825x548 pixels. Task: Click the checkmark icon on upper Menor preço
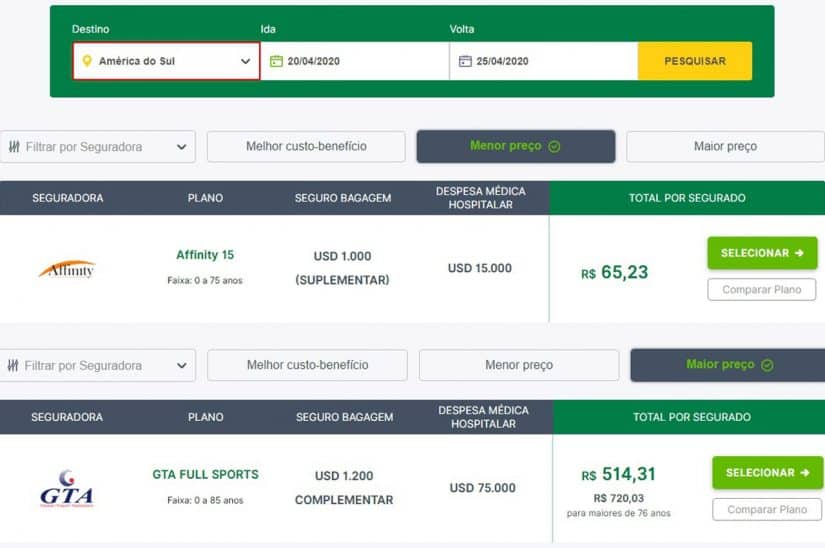(x=554, y=147)
